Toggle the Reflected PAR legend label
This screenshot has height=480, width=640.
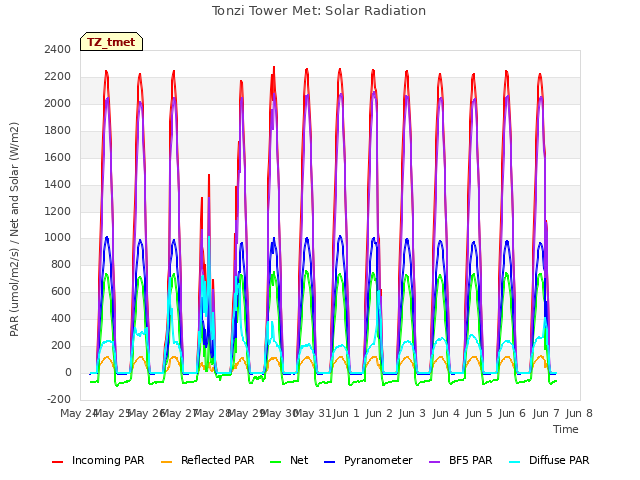(x=218, y=460)
